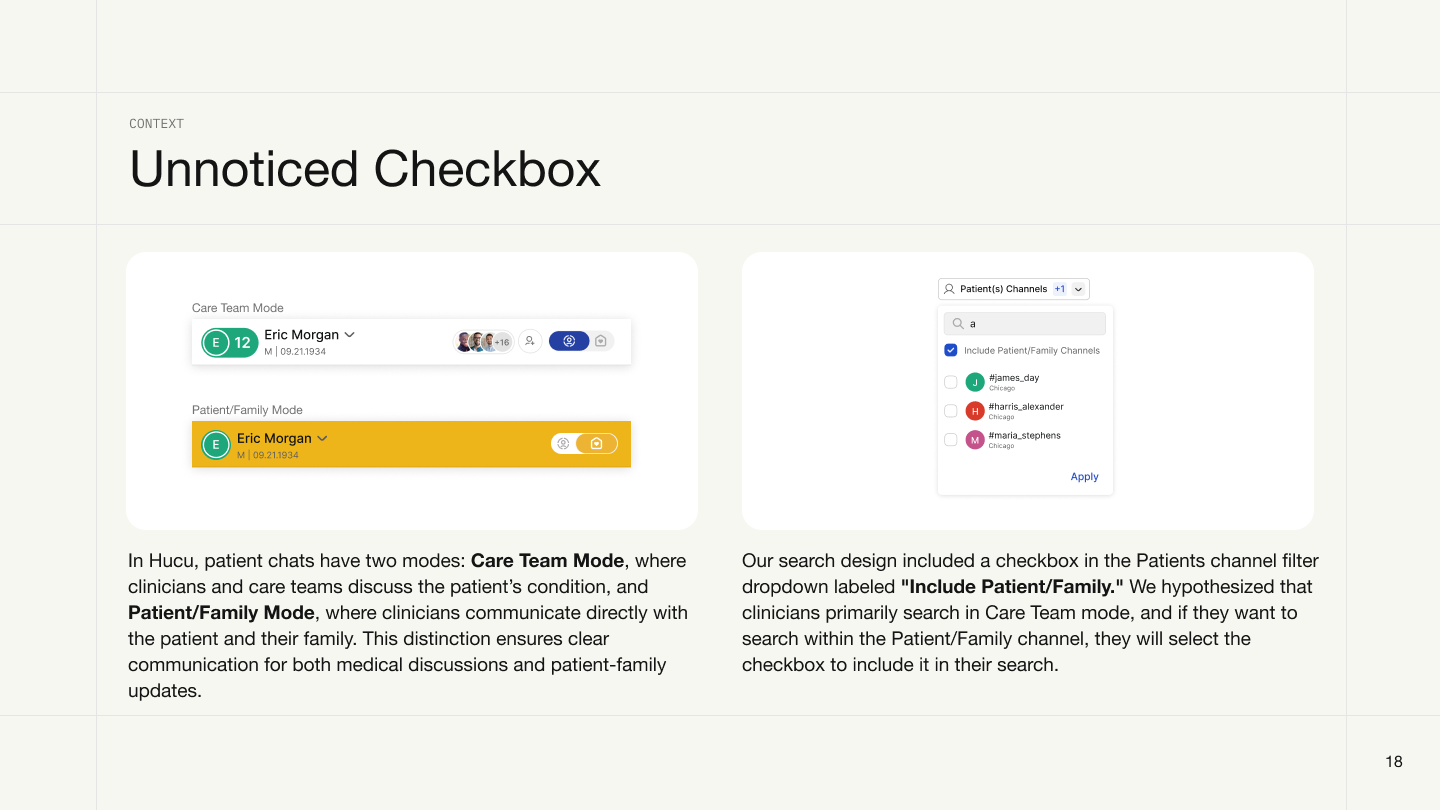
Task: Click Apply in the channel filter
Action: click(1084, 477)
